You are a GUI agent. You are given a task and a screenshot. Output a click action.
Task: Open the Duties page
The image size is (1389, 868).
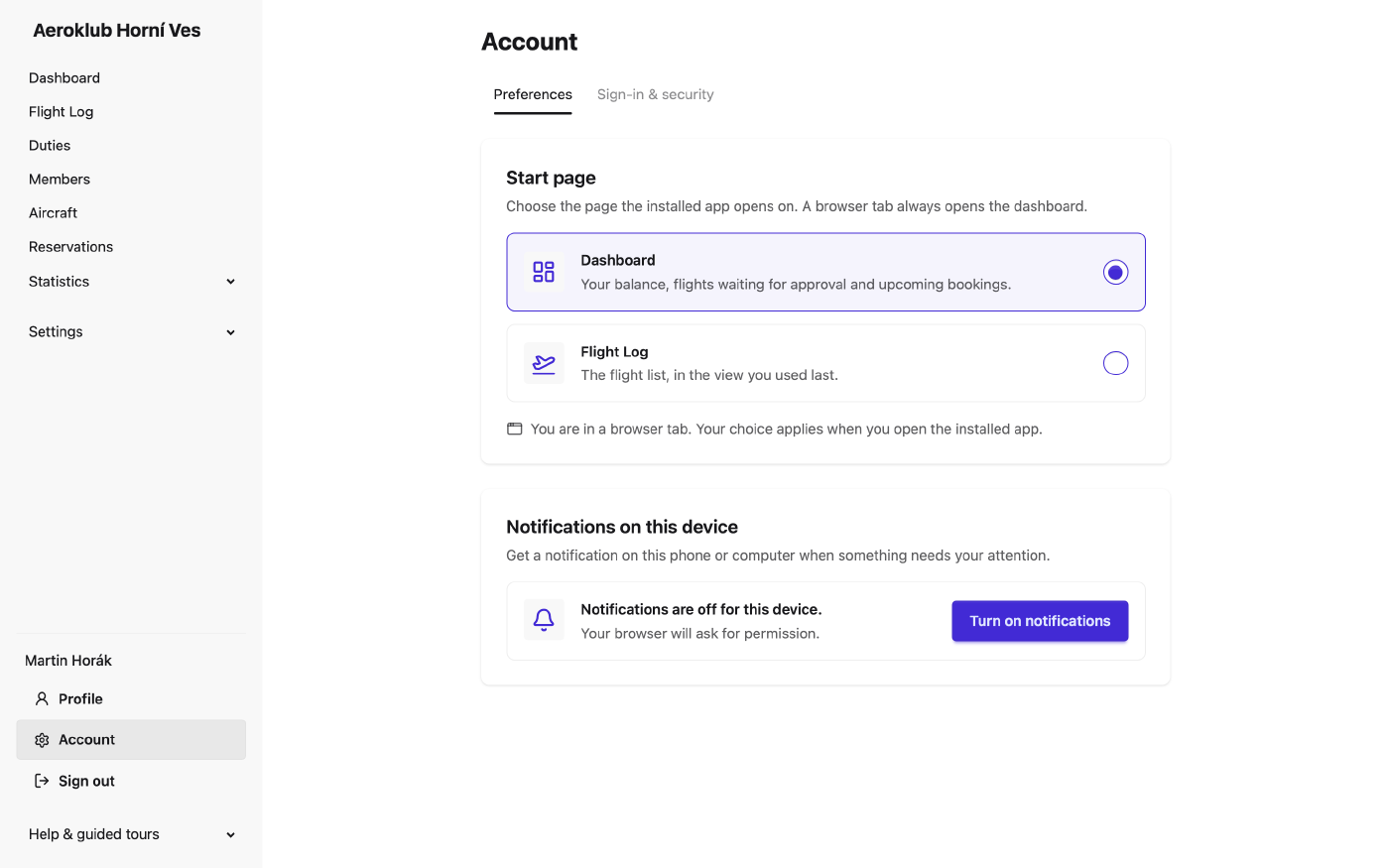click(50, 146)
